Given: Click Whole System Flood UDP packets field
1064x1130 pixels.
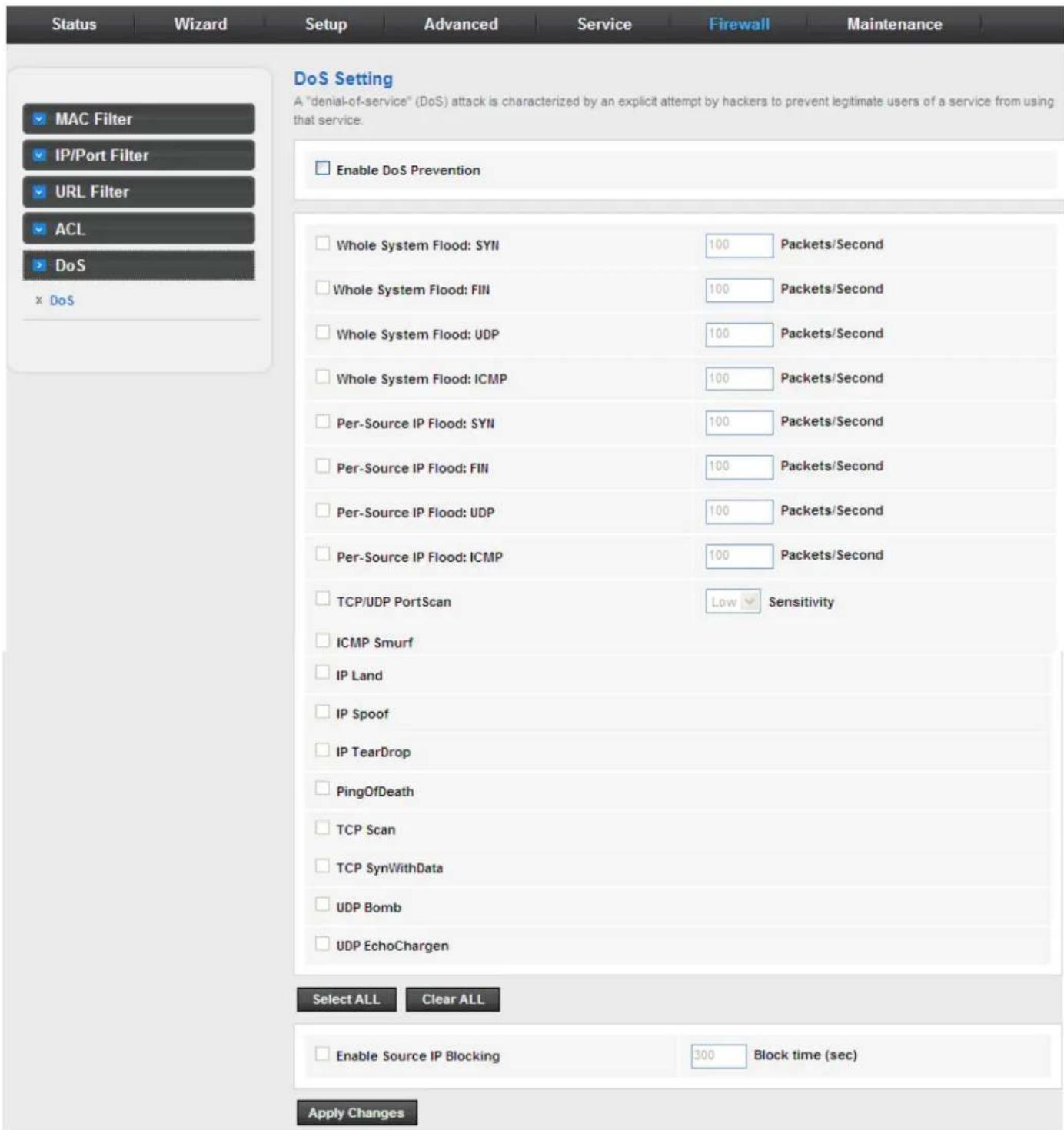Looking at the screenshot, I should coord(739,334).
